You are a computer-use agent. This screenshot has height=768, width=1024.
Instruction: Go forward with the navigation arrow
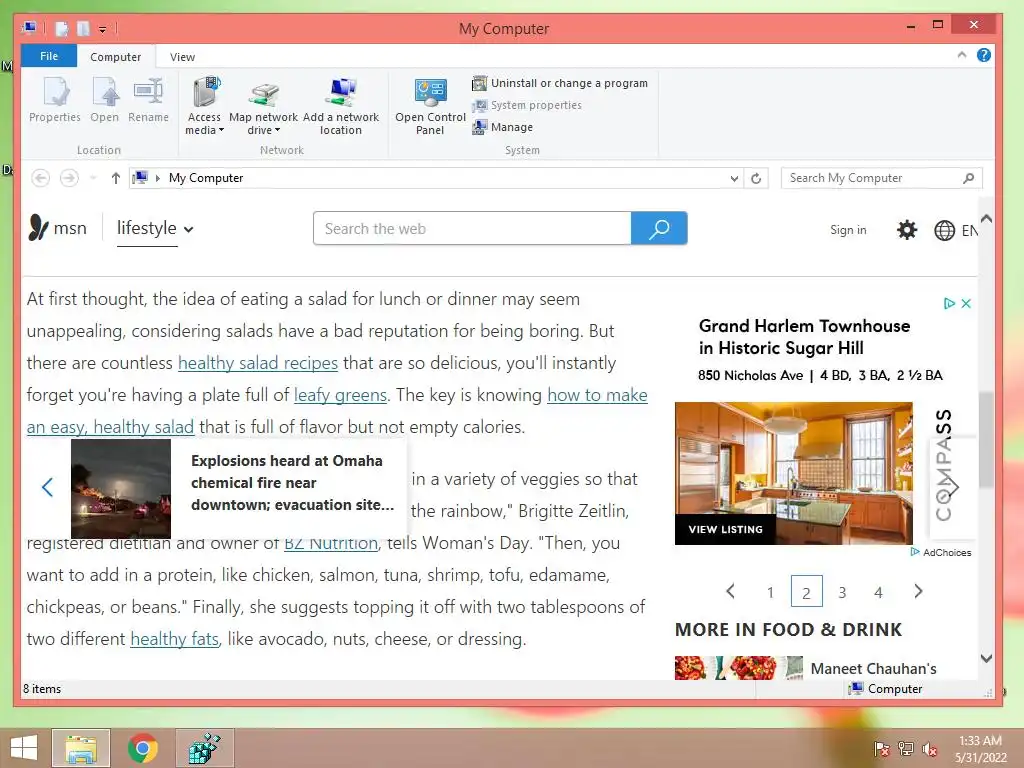pos(69,178)
